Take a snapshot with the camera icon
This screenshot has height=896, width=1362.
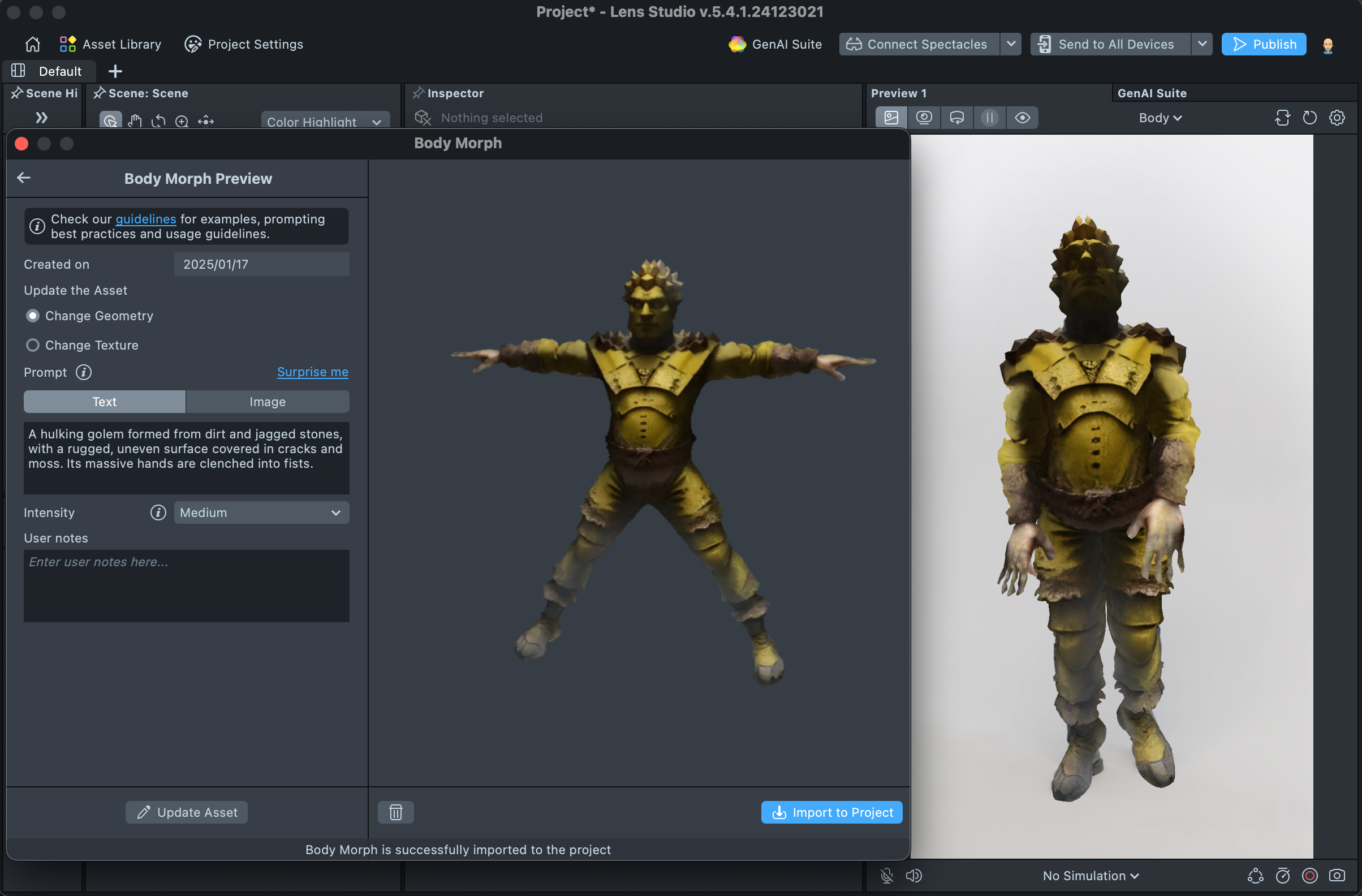1337,876
